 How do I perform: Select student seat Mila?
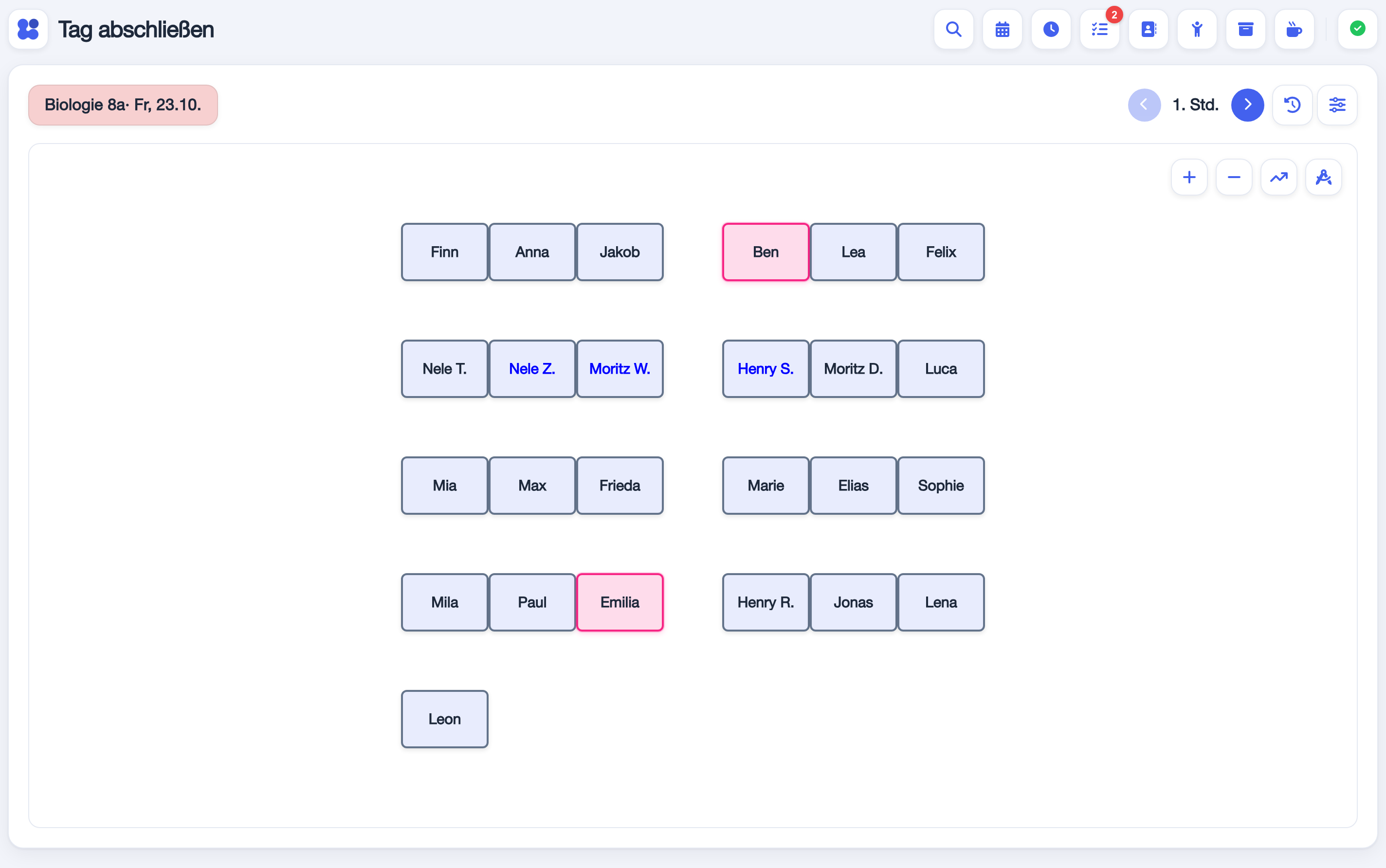click(x=444, y=602)
